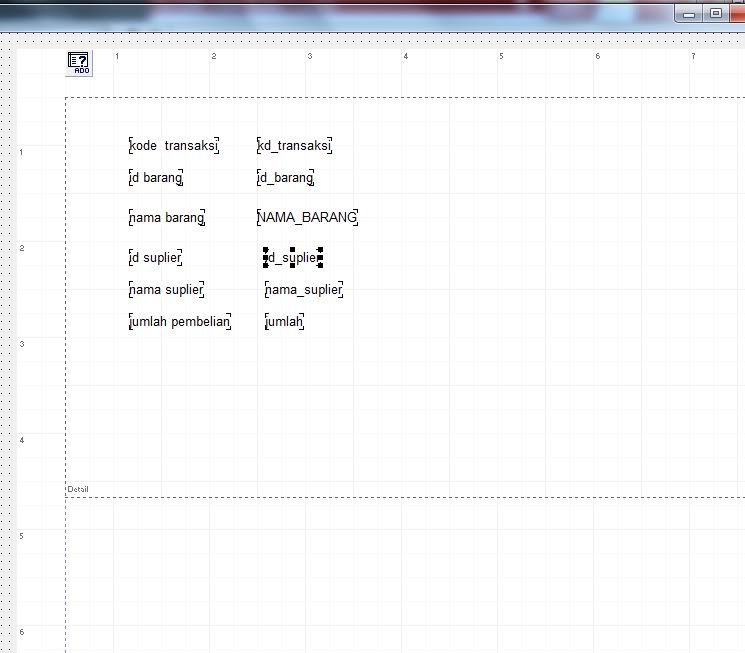Click the top-right resize handle of id_suplier
Viewport: 745px width, 653px height.
point(320,250)
